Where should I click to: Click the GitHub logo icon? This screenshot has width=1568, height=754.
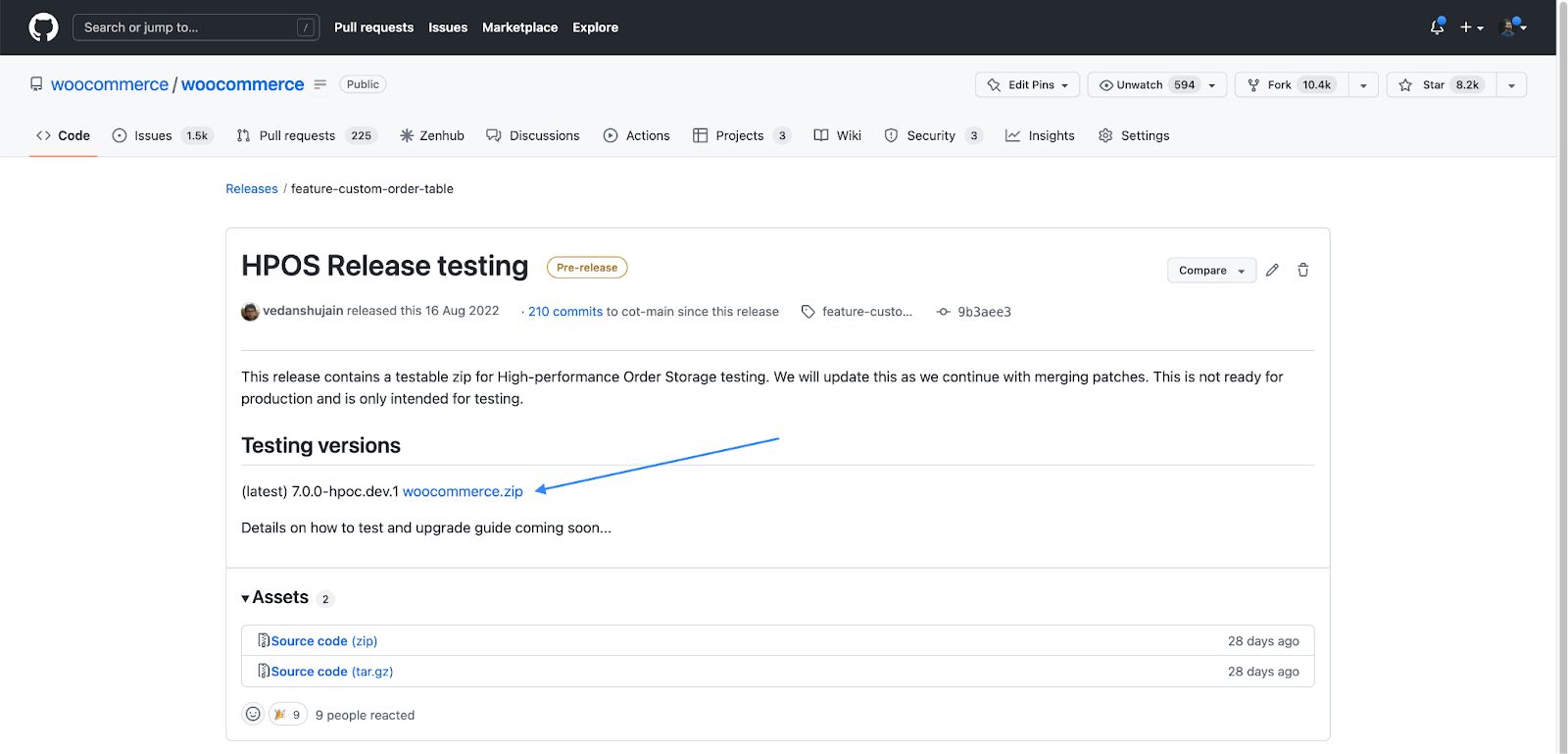coord(43,27)
